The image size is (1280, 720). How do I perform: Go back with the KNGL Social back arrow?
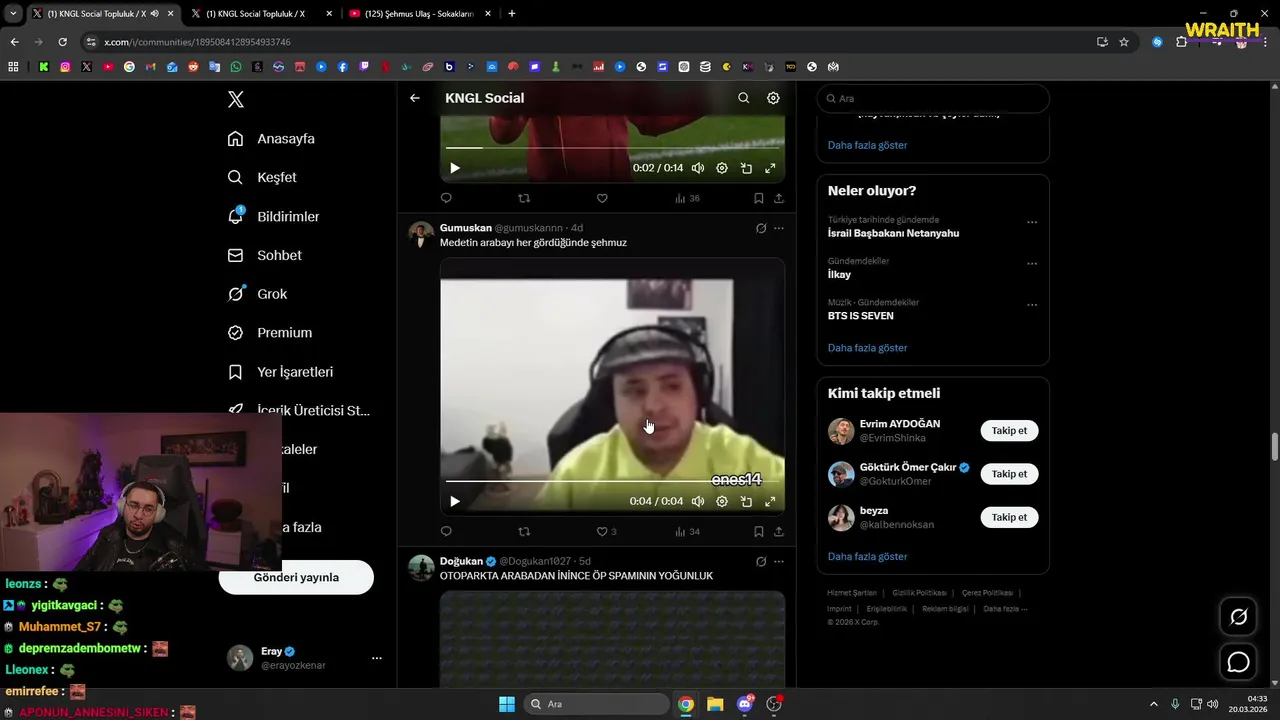(415, 98)
